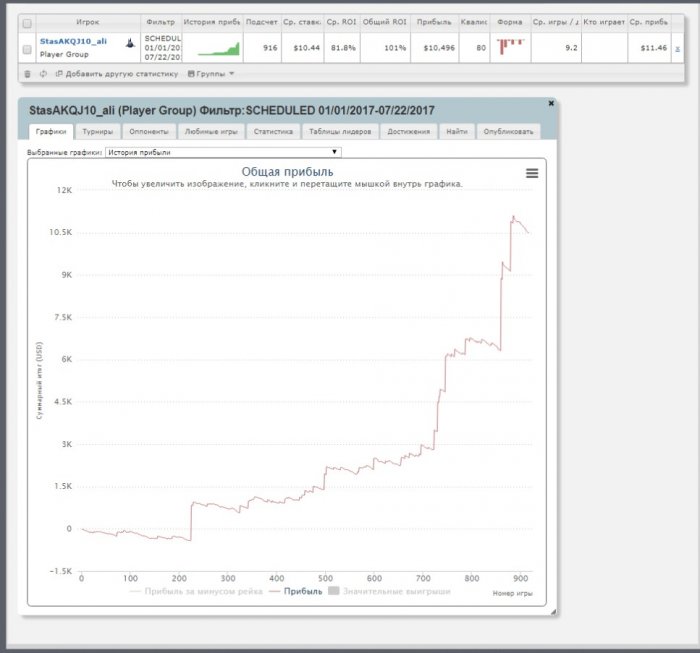The width and height of the screenshot is (700, 653).
Task: Open the green profit history thumbnail
Action: tap(218, 48)
